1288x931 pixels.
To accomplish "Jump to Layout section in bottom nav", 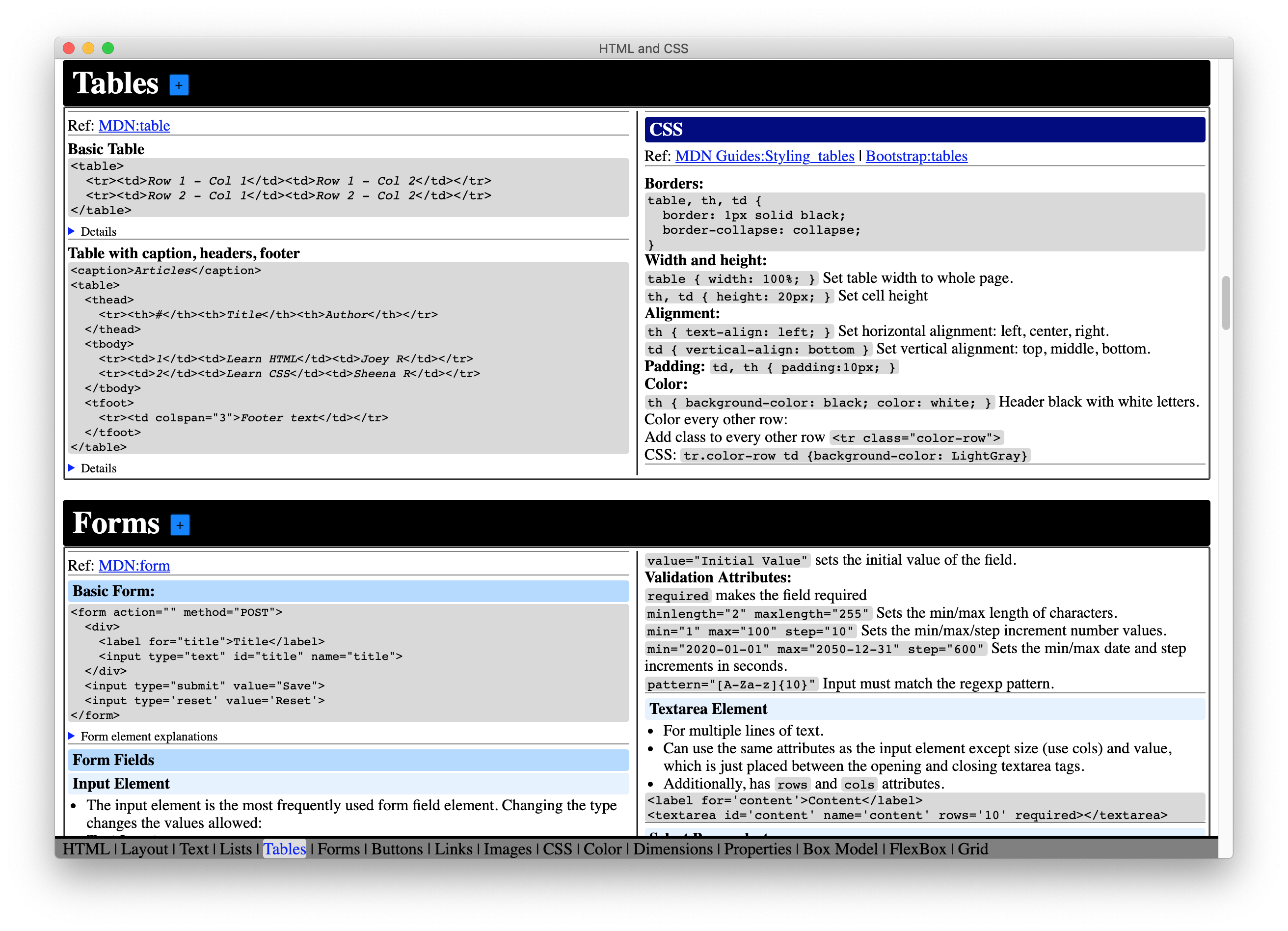I will [144, 849].
